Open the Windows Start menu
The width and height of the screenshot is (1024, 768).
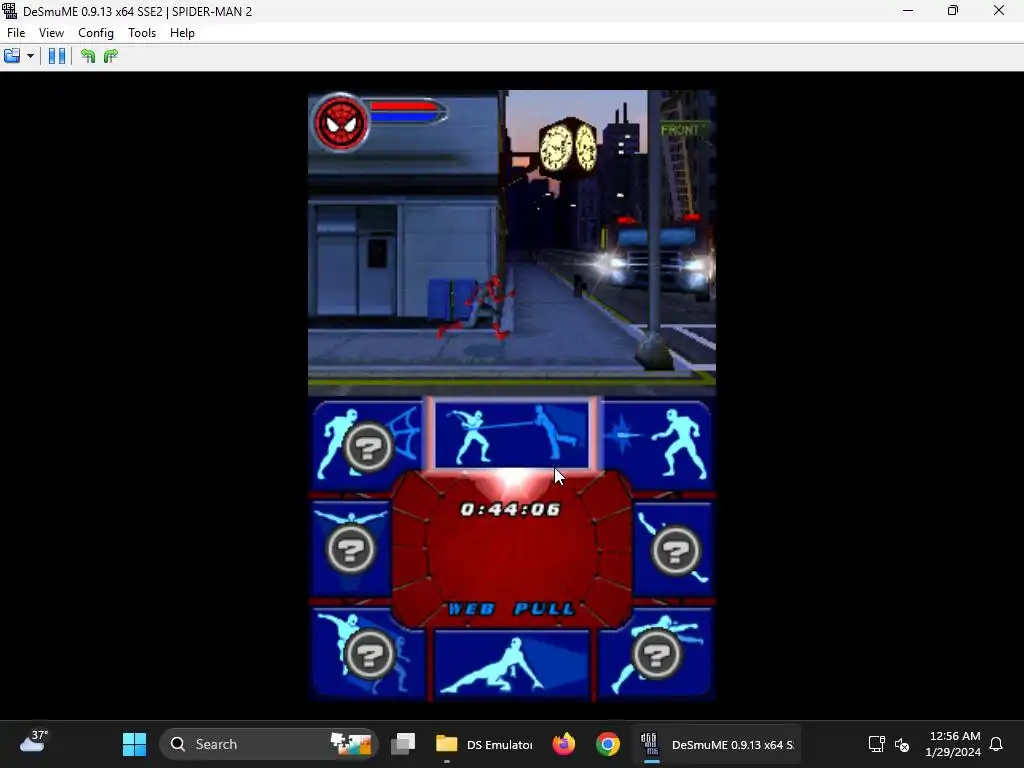[135, 744]
